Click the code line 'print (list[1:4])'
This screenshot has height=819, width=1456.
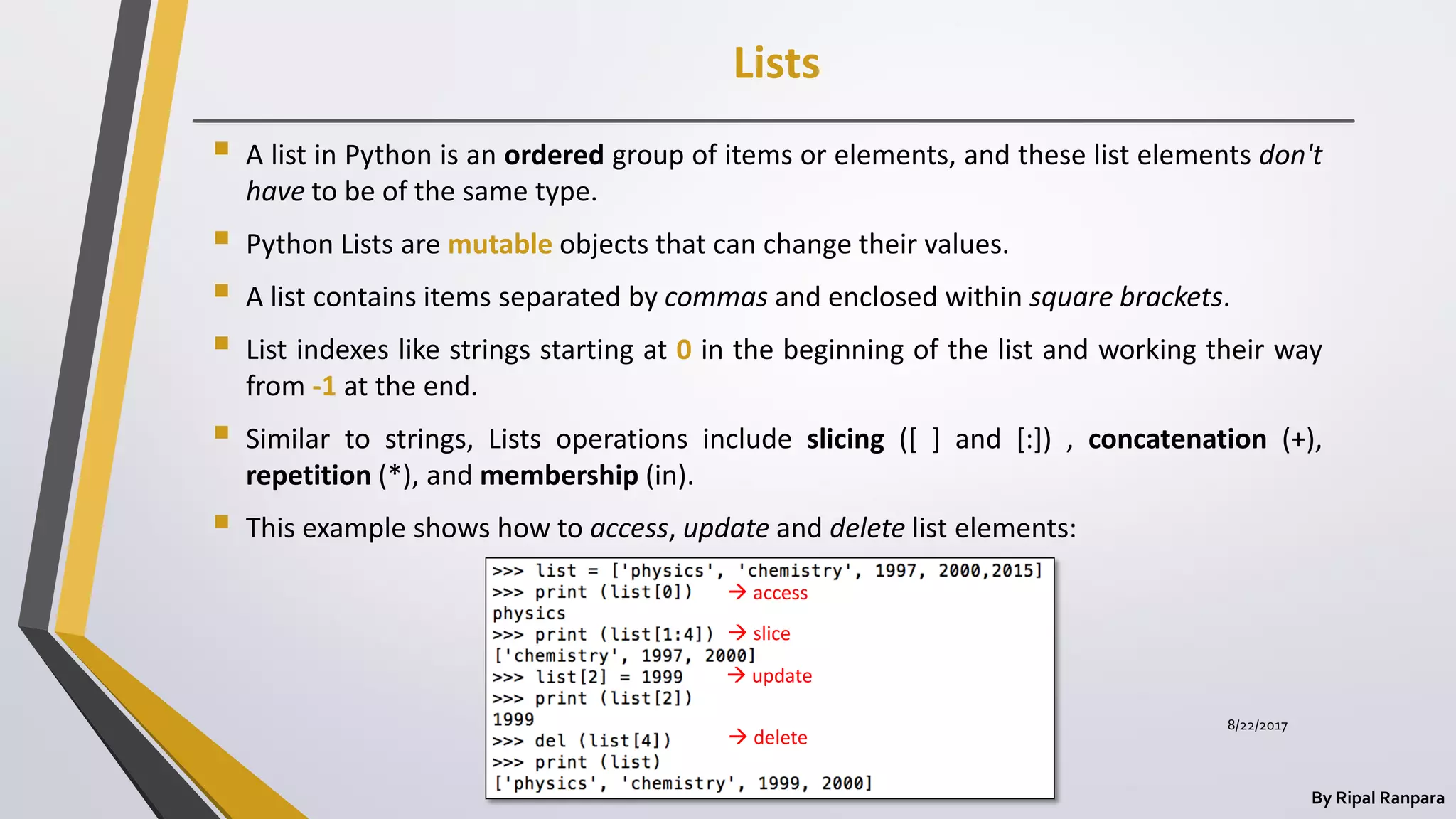coord(603,635)
